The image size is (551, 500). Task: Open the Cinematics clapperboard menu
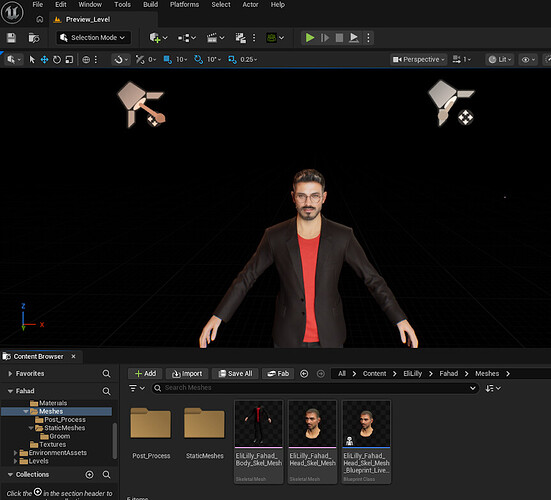point(215,38)
